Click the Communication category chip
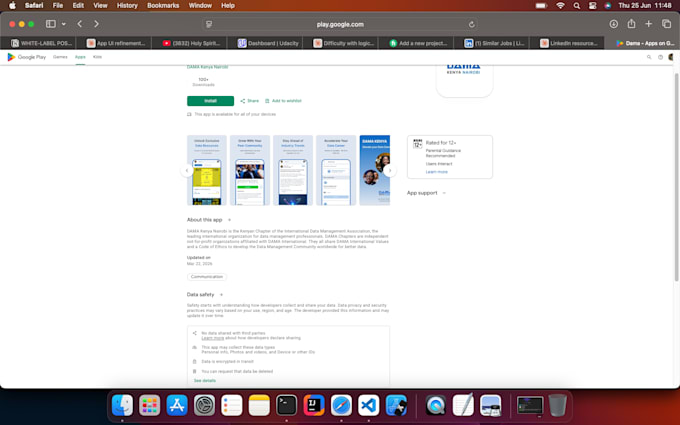Image resolution: width=680 pixels, height=425 pixels. 207,277
